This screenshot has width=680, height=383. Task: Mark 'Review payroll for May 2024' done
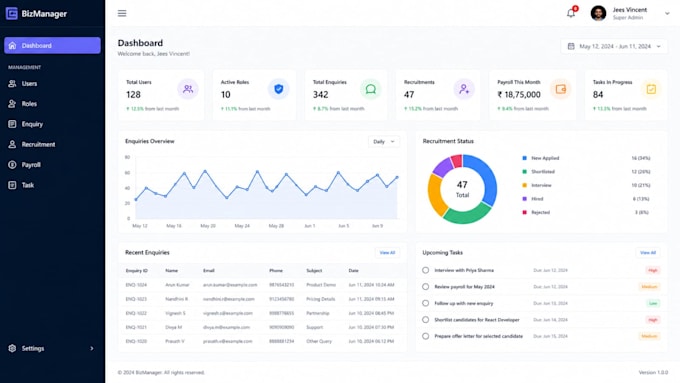click(x=425, y=287)
